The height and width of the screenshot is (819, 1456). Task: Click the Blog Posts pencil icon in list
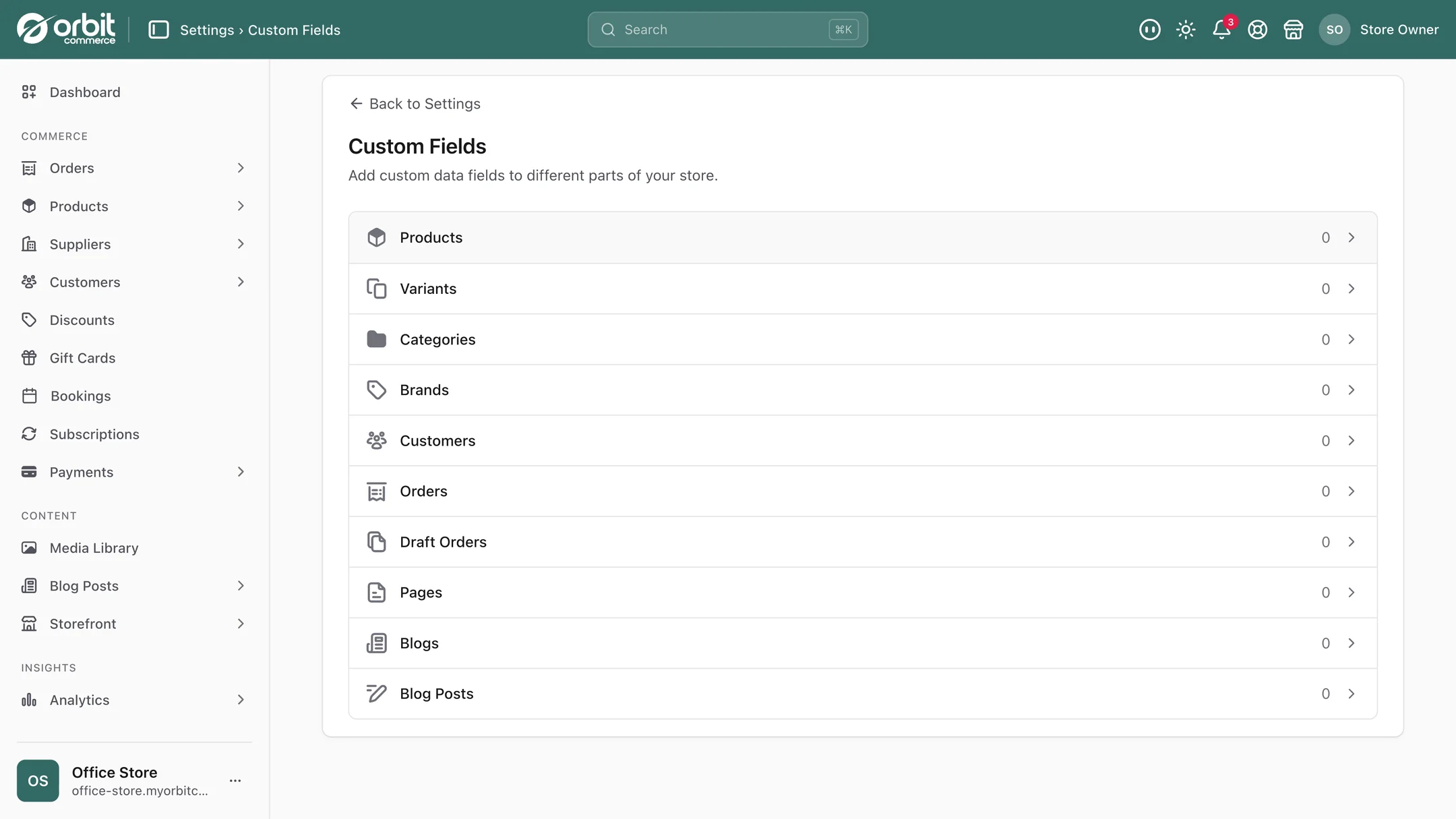pos(376,694)
